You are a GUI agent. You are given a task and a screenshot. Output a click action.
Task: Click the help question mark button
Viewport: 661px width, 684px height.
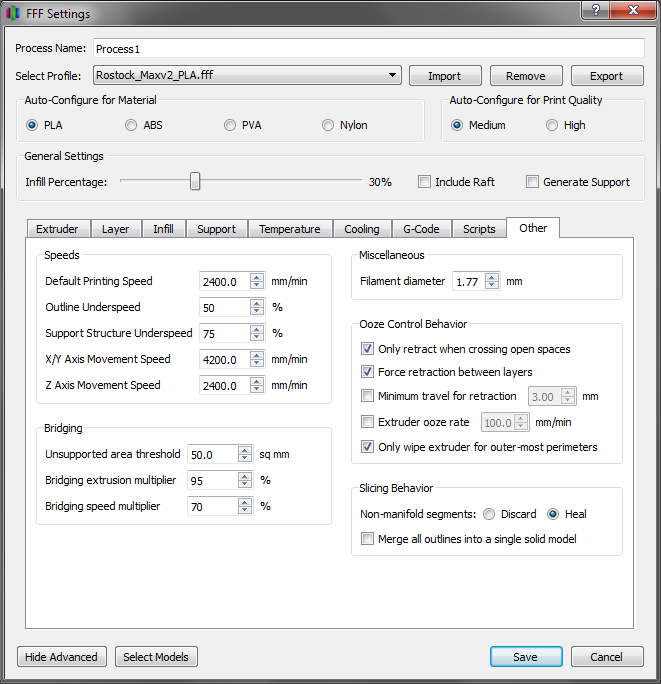[x=596, y=11]
